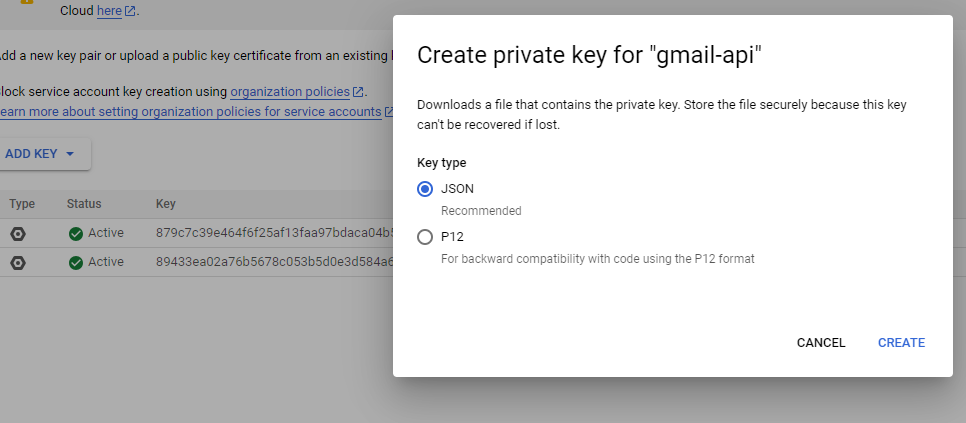
Task: Open the learn more about organization policies link
Action: click(190, 112)
